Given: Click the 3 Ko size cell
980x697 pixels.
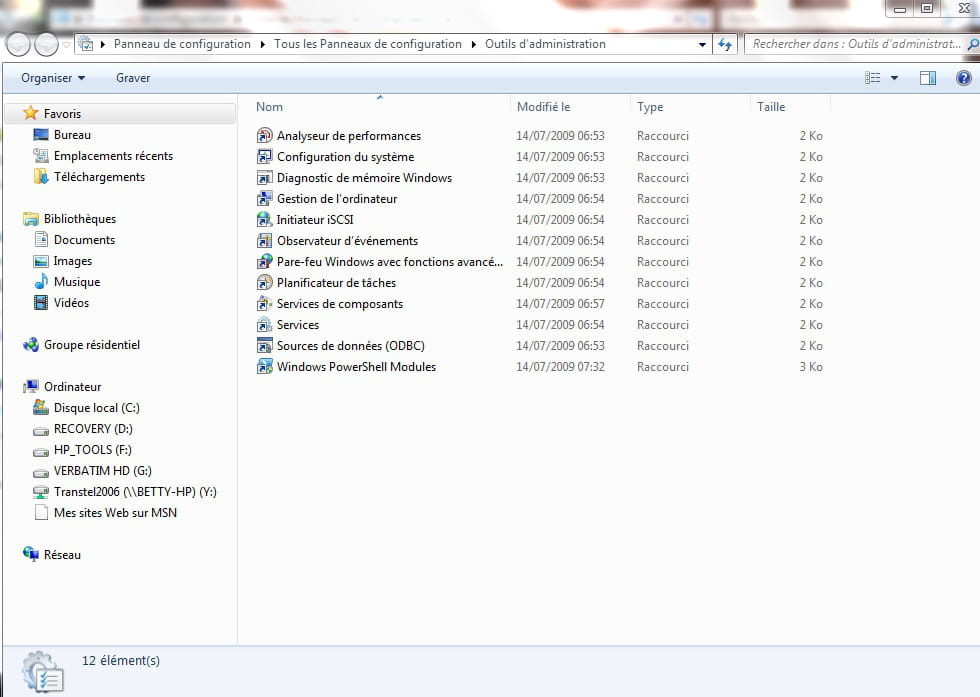Looking at the screenshot, I should (811, 367).
